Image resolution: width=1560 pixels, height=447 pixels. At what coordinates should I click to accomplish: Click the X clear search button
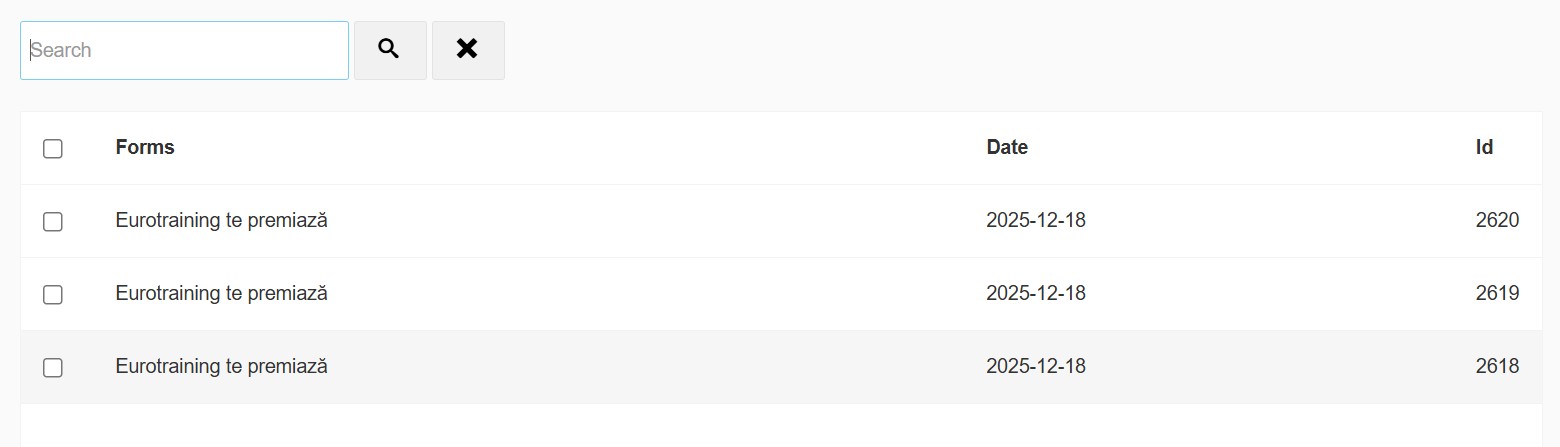coord(467,50)
